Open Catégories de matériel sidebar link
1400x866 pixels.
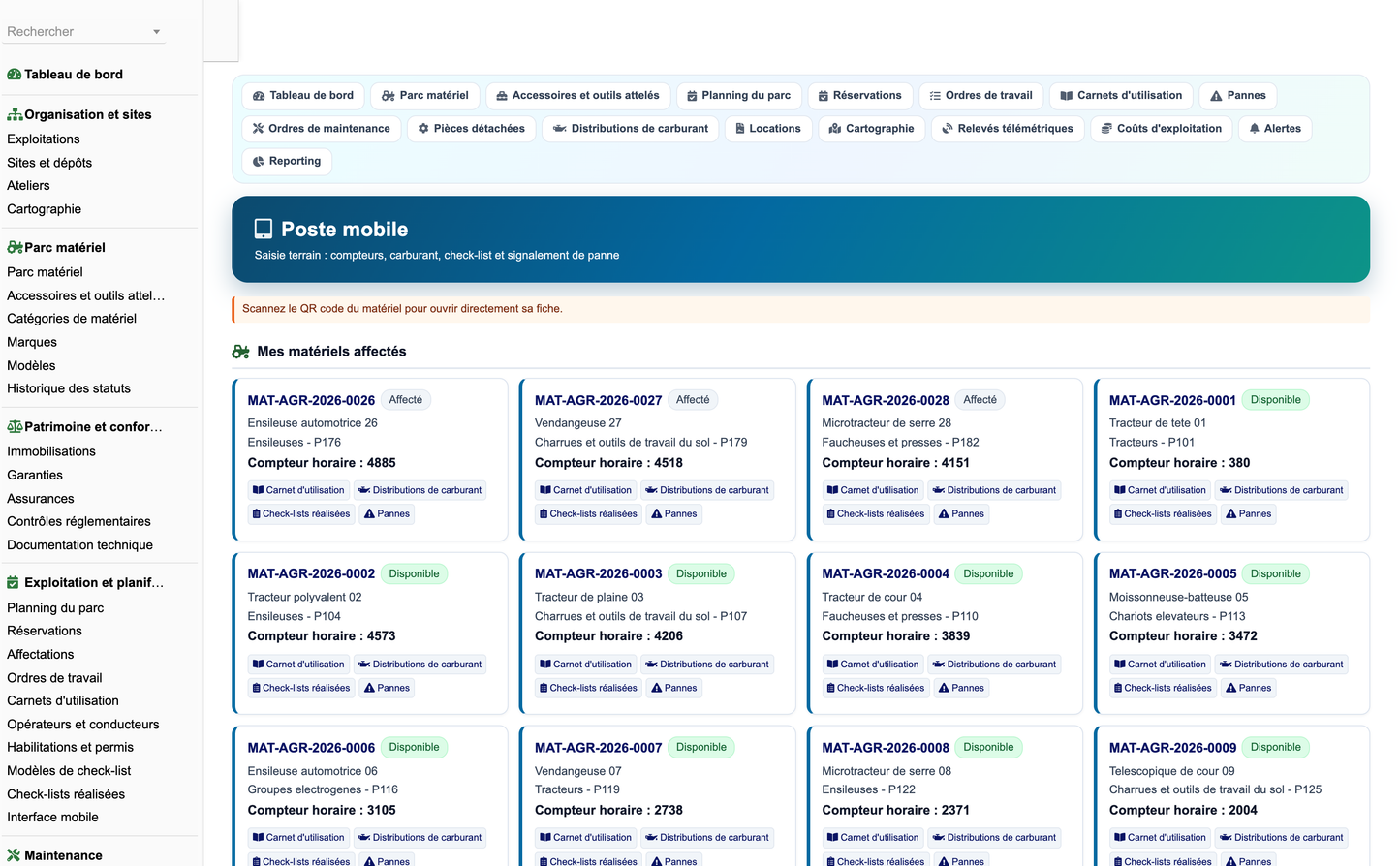pyautogui.click(x=72, y=318)
